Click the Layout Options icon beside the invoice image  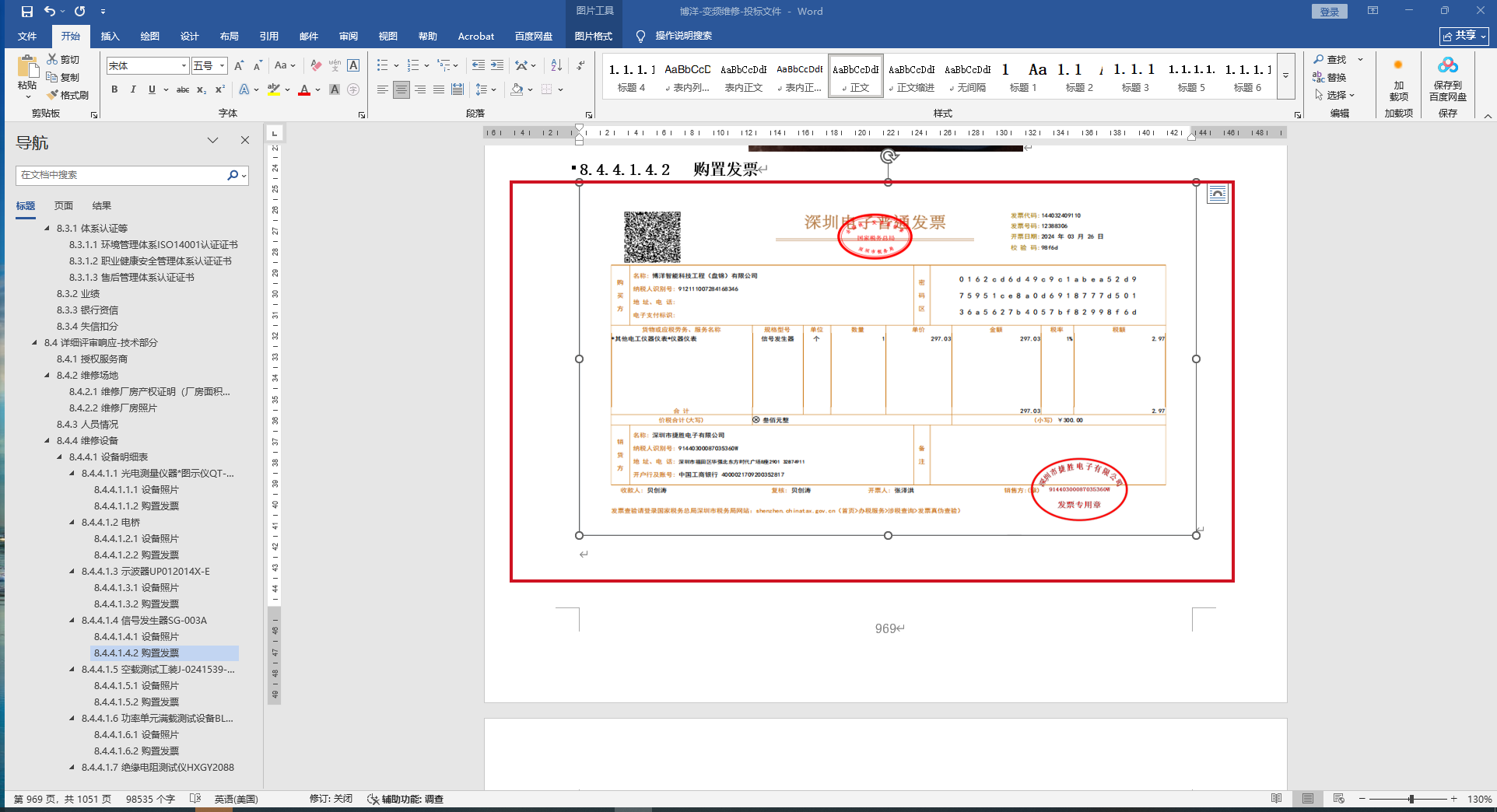click(x=1218, y=194)
